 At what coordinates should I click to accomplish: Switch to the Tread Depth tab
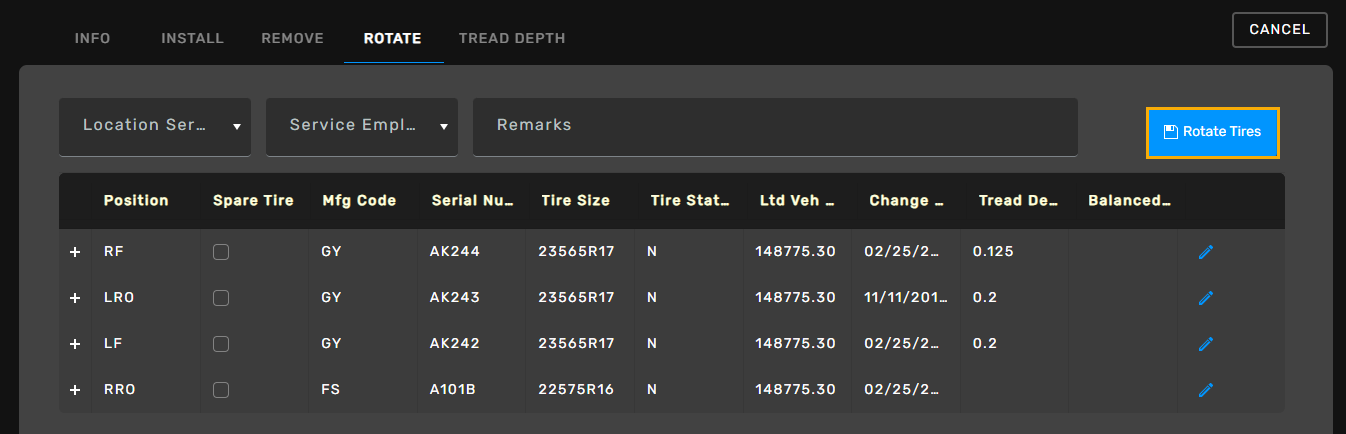[x=512, y=39]
